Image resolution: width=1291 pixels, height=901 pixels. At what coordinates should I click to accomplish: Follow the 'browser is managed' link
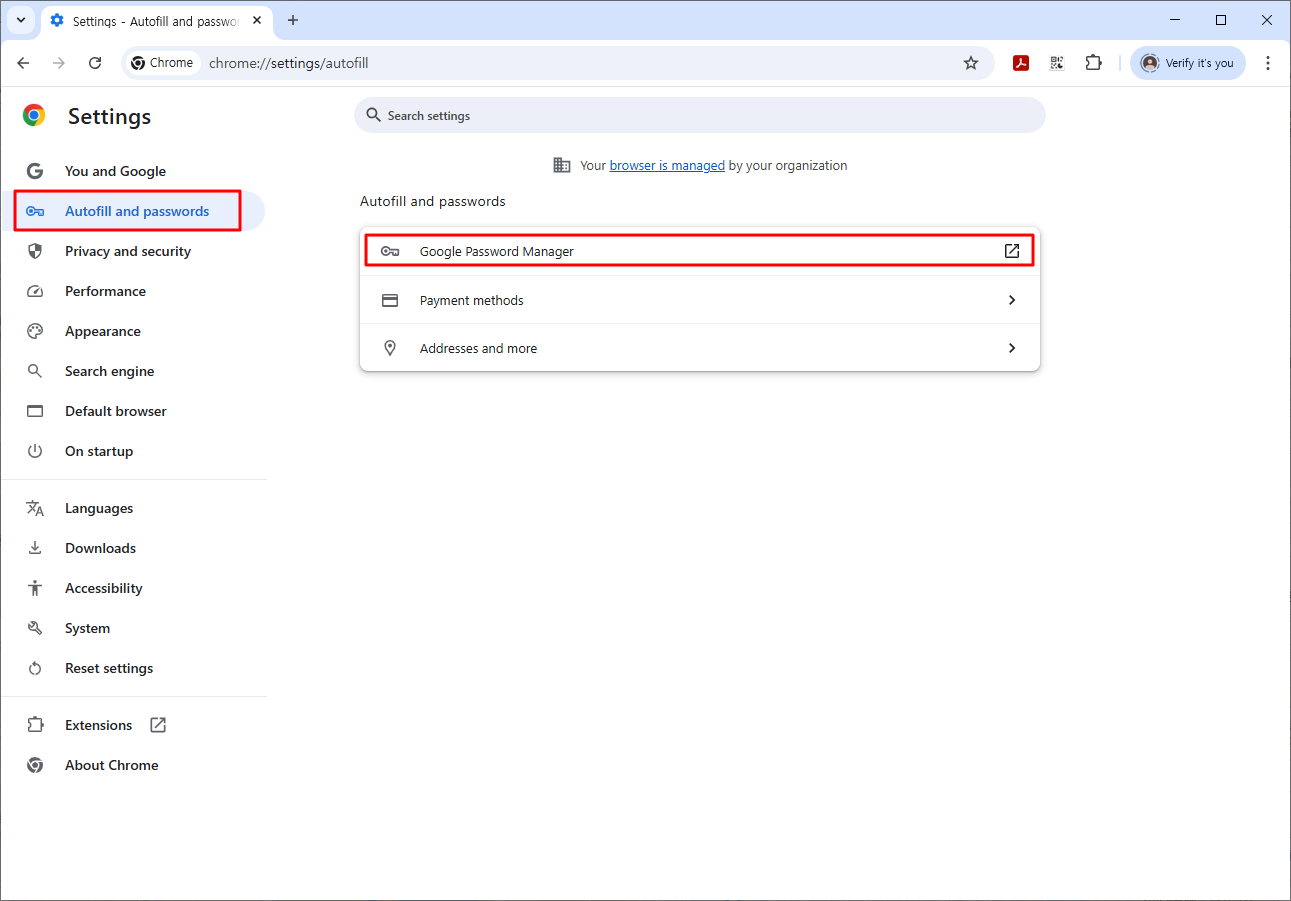(667, 166)
